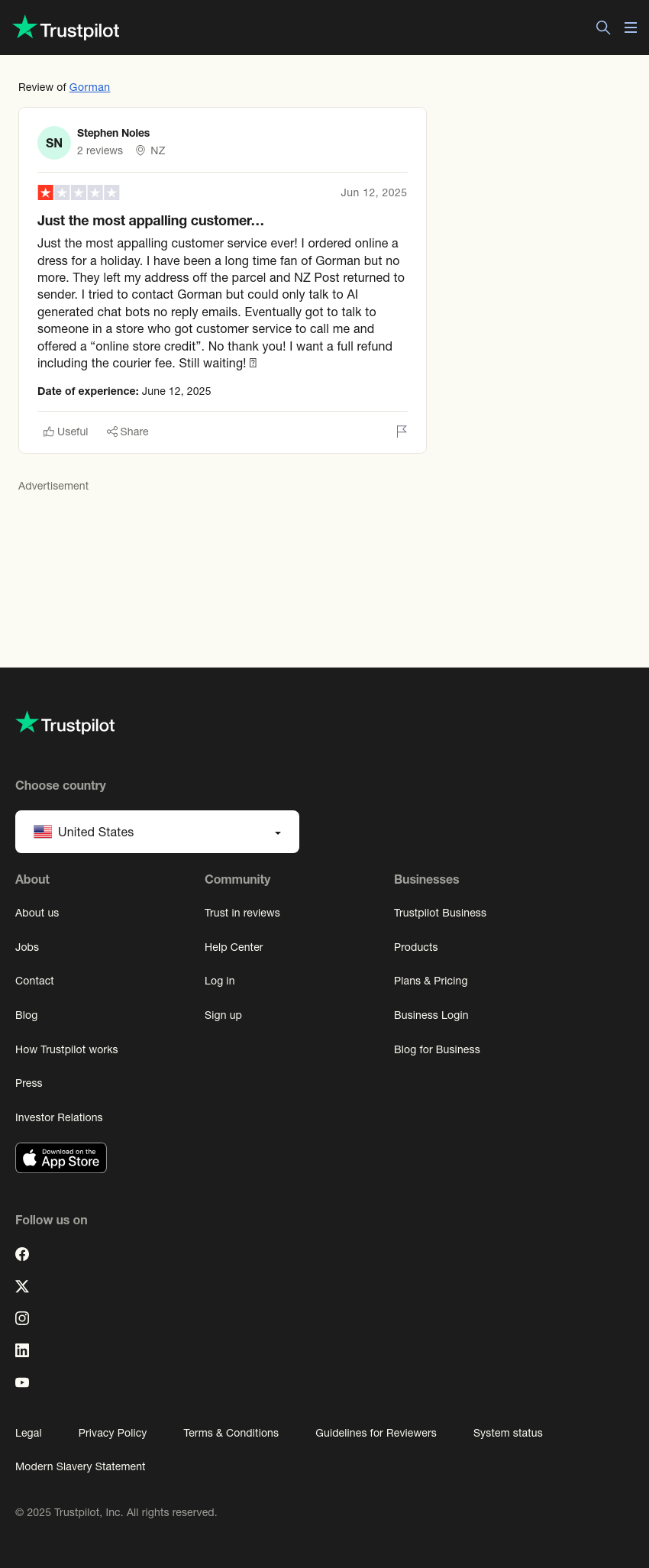
Task: Click the 'Businesses' footer heading
Action: (x=426, y=879)
